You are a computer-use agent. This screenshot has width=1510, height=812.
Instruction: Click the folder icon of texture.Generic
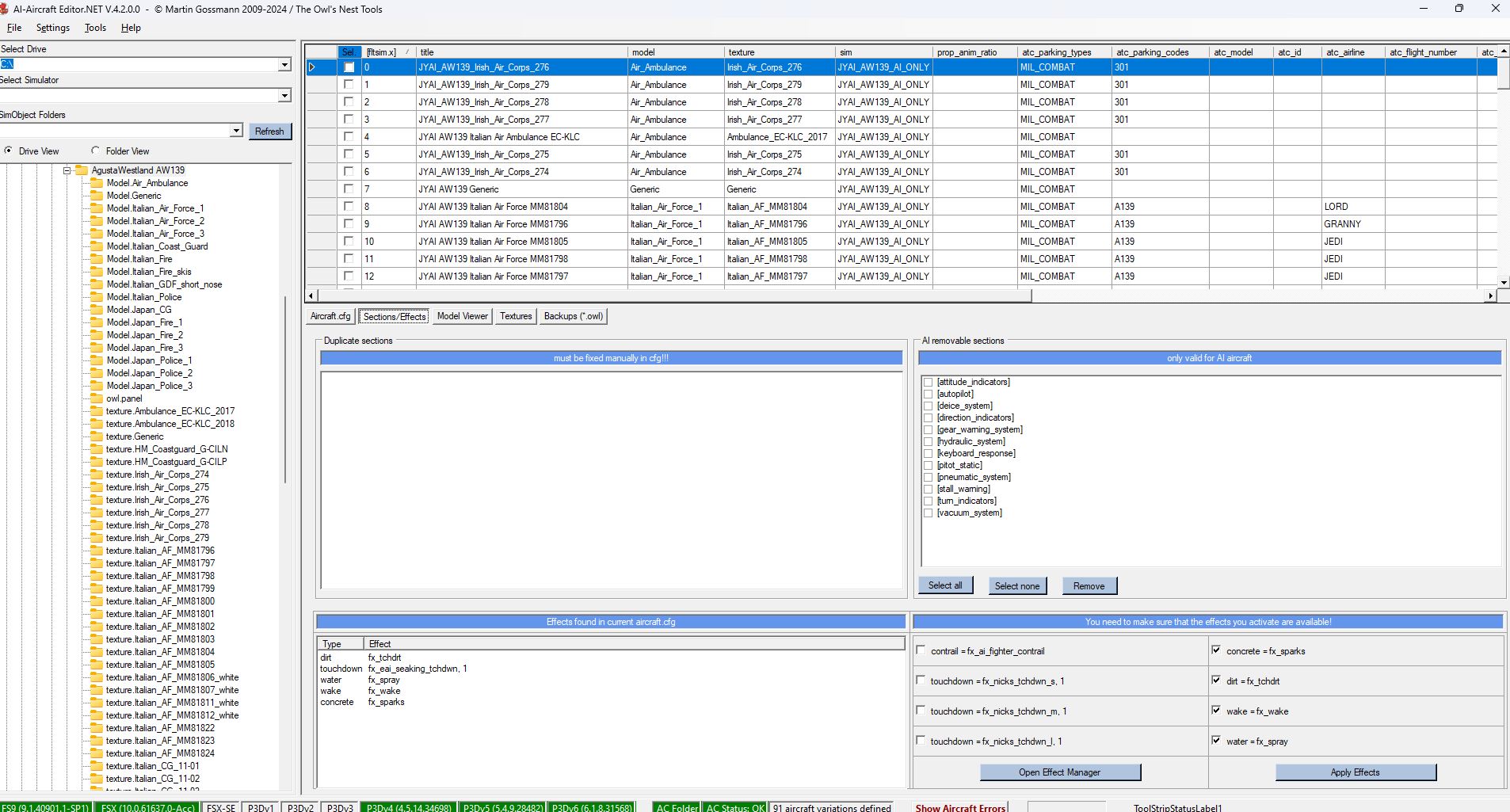coord(97,436)
